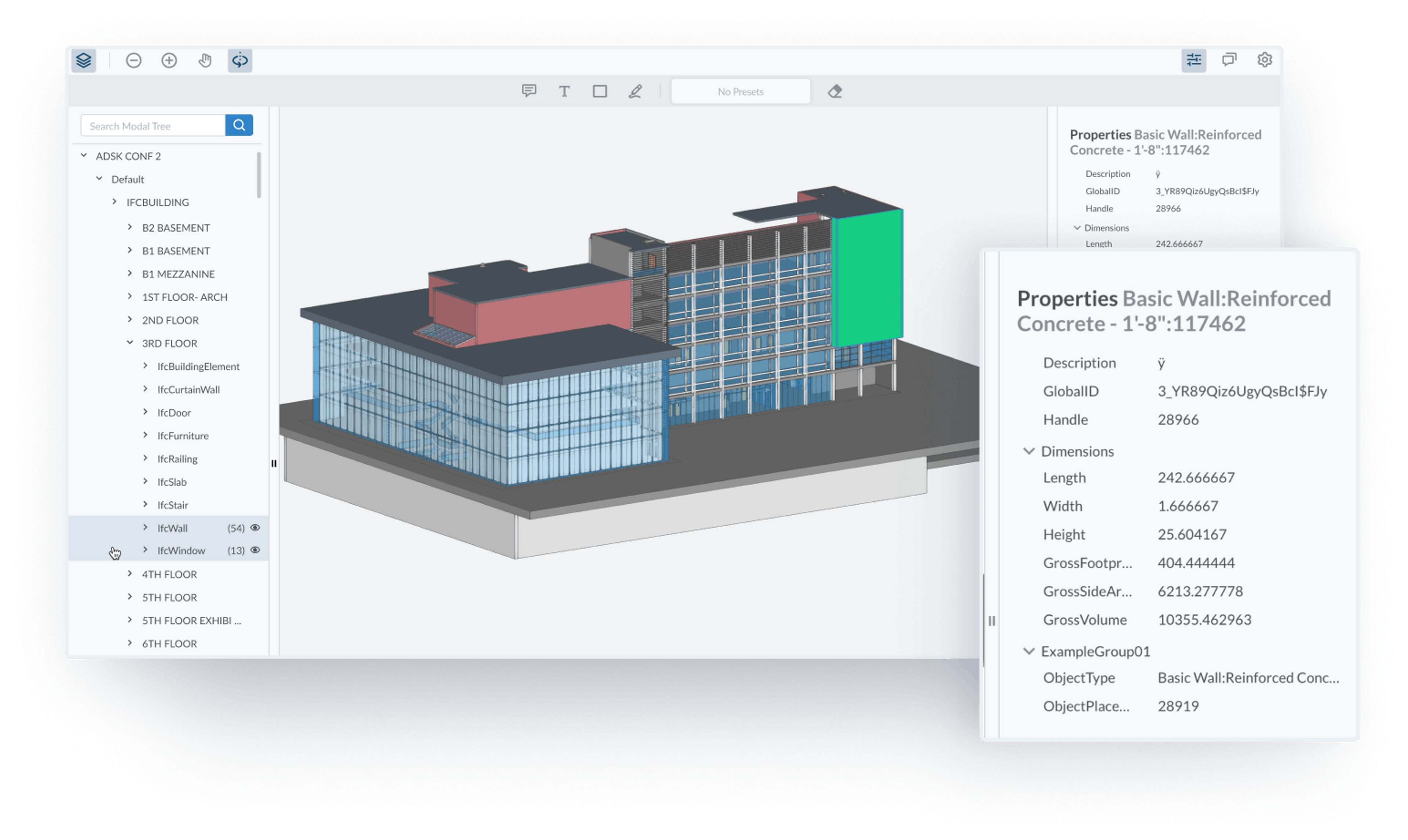Toggle the model tree layers icon
This screenshot has height=840, width=1408.
(84, 60)
